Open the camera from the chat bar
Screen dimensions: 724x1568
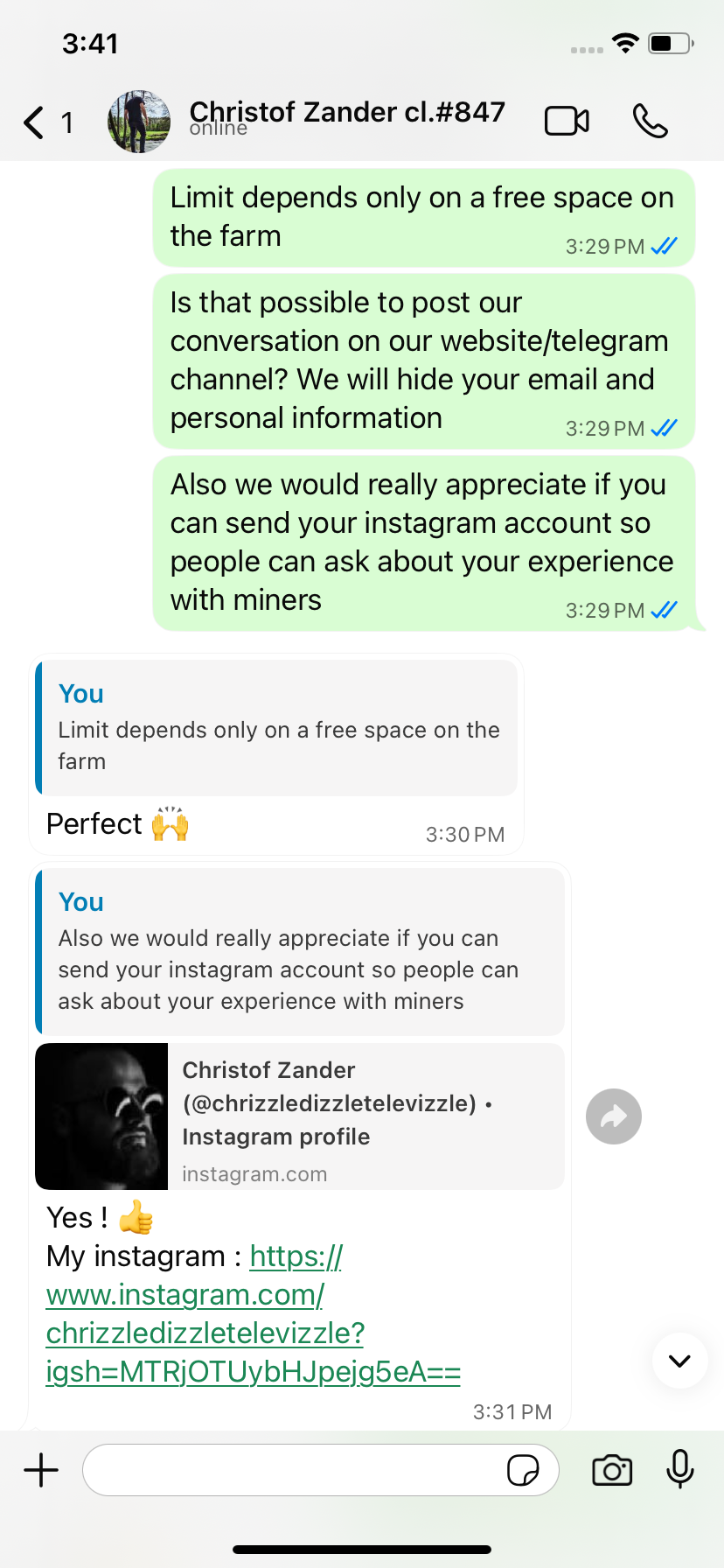(612, 1470)
